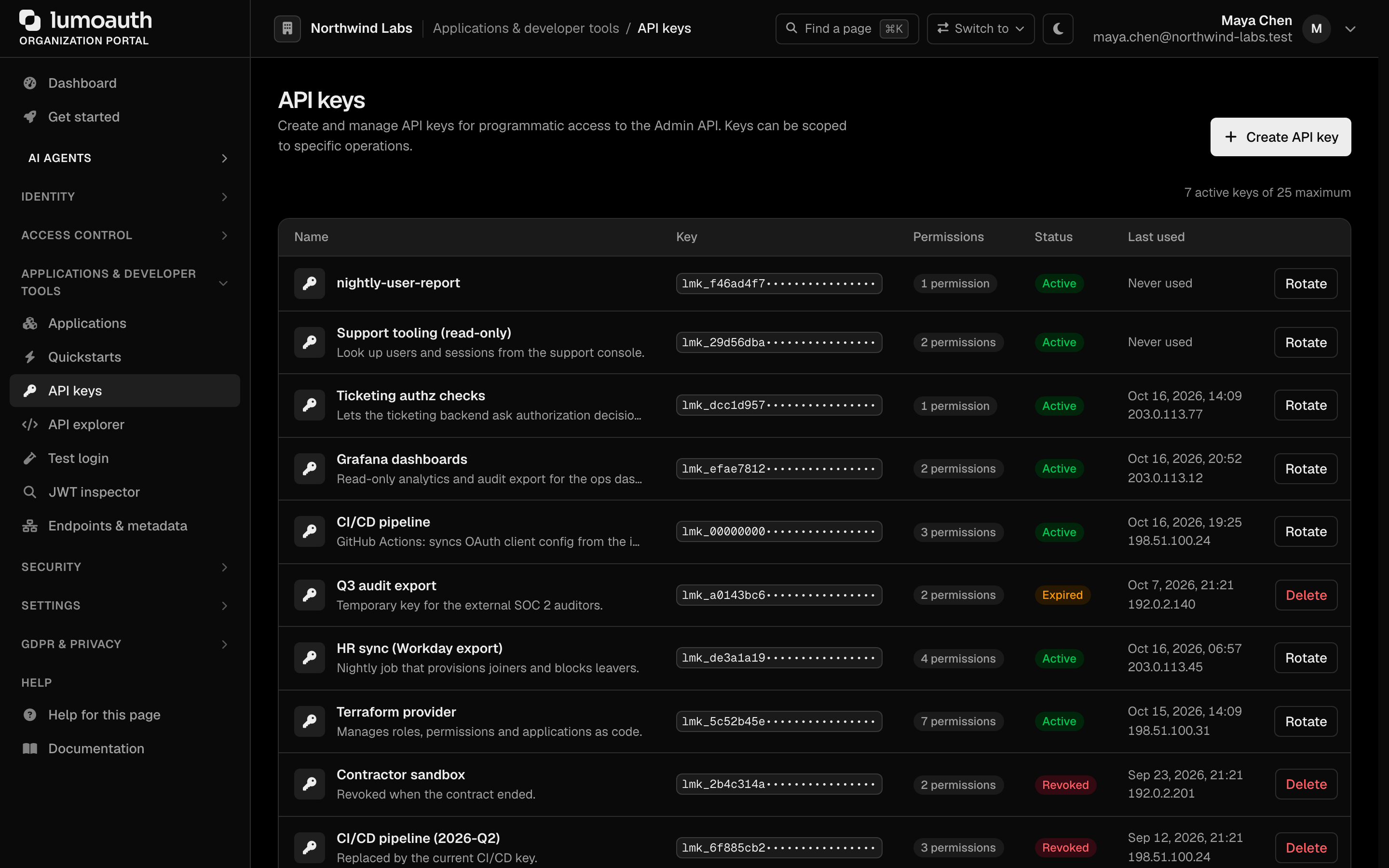Rotate the HR sync (Workday export) key
Screen dimensions: 1389x868
point(1306,658)
